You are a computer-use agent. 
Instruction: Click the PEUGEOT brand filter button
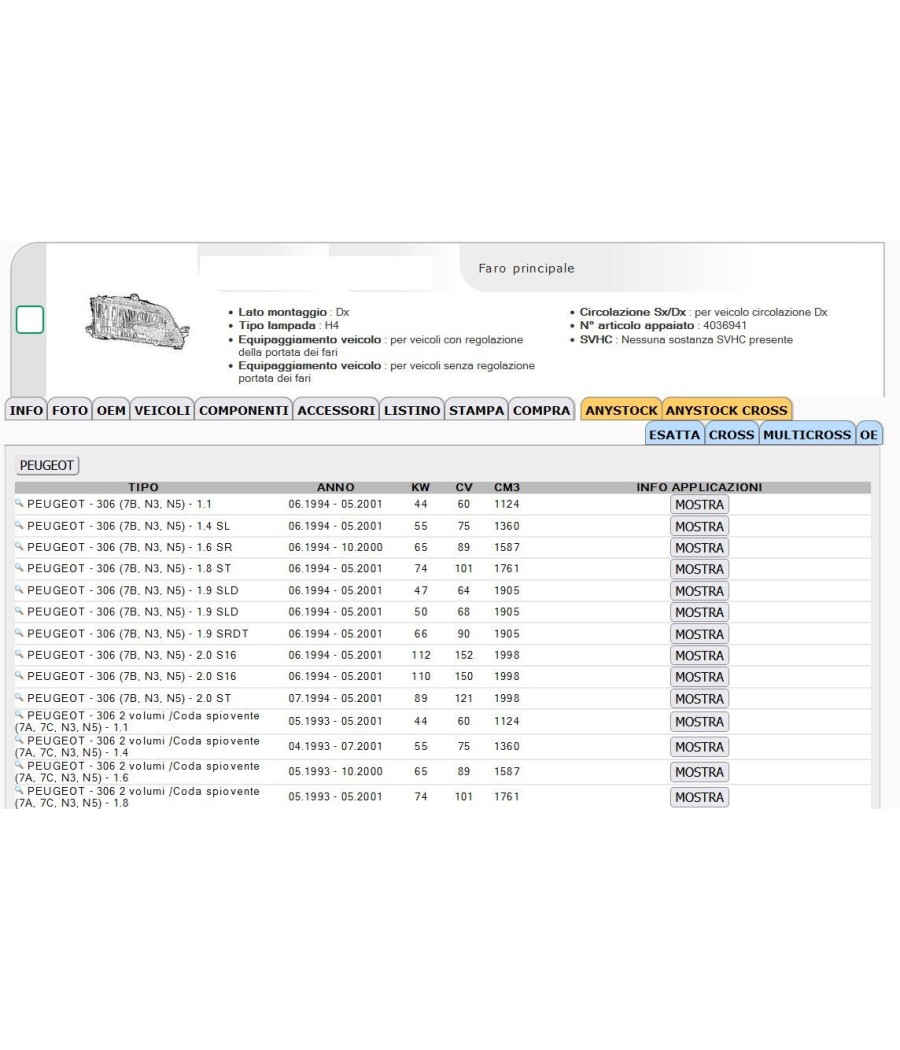[x=47, y=465]
